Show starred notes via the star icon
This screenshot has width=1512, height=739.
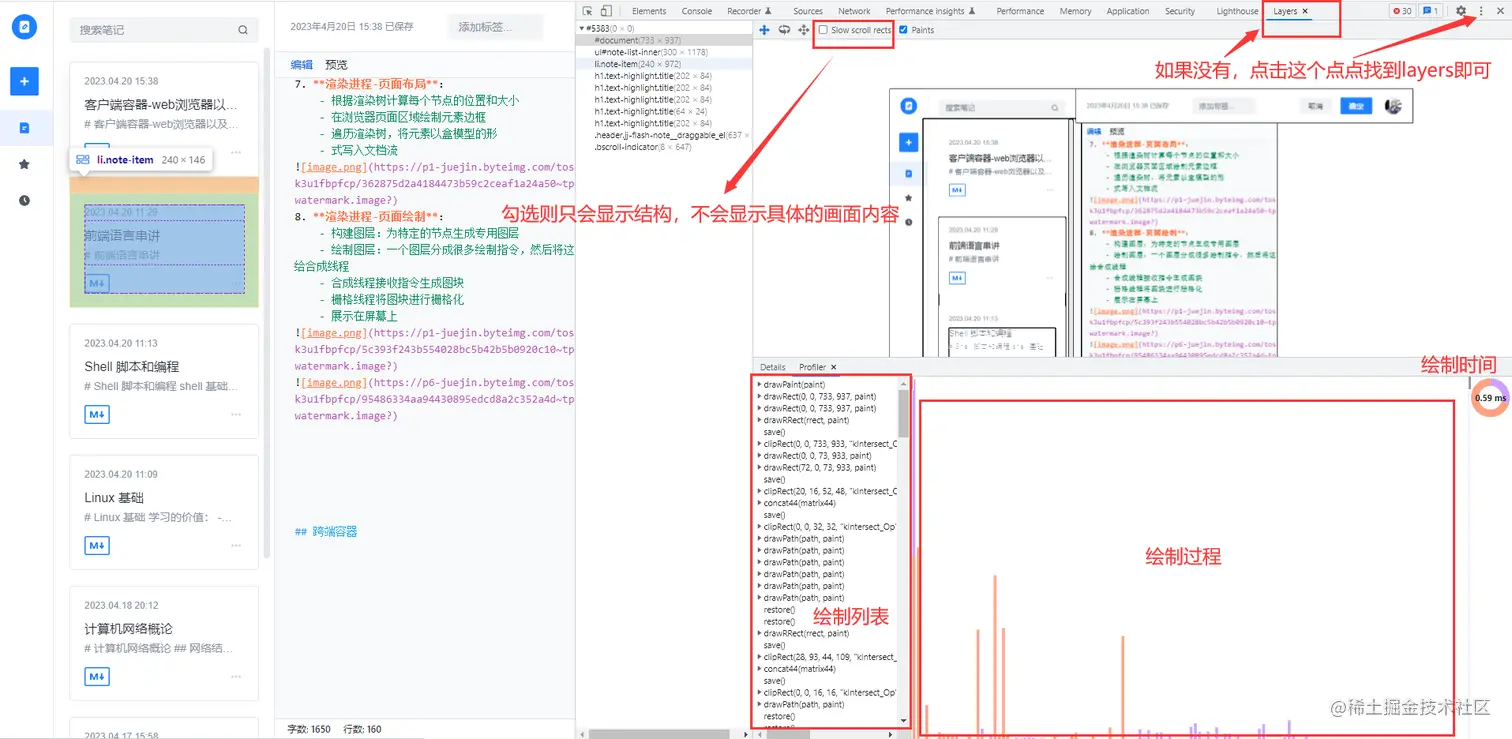point(24,164)
